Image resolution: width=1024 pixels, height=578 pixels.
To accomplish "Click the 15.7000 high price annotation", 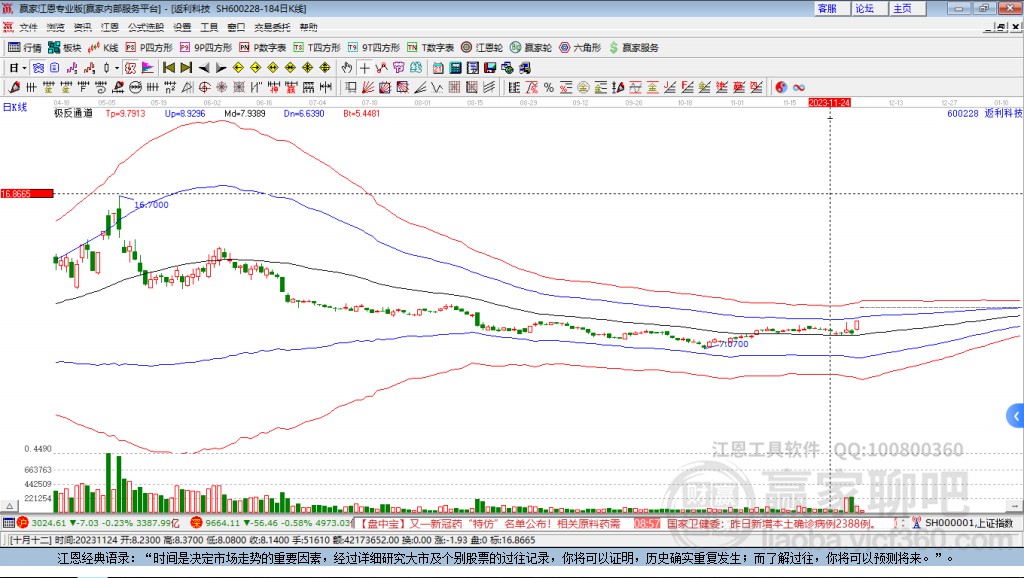I will click(152, 205).
